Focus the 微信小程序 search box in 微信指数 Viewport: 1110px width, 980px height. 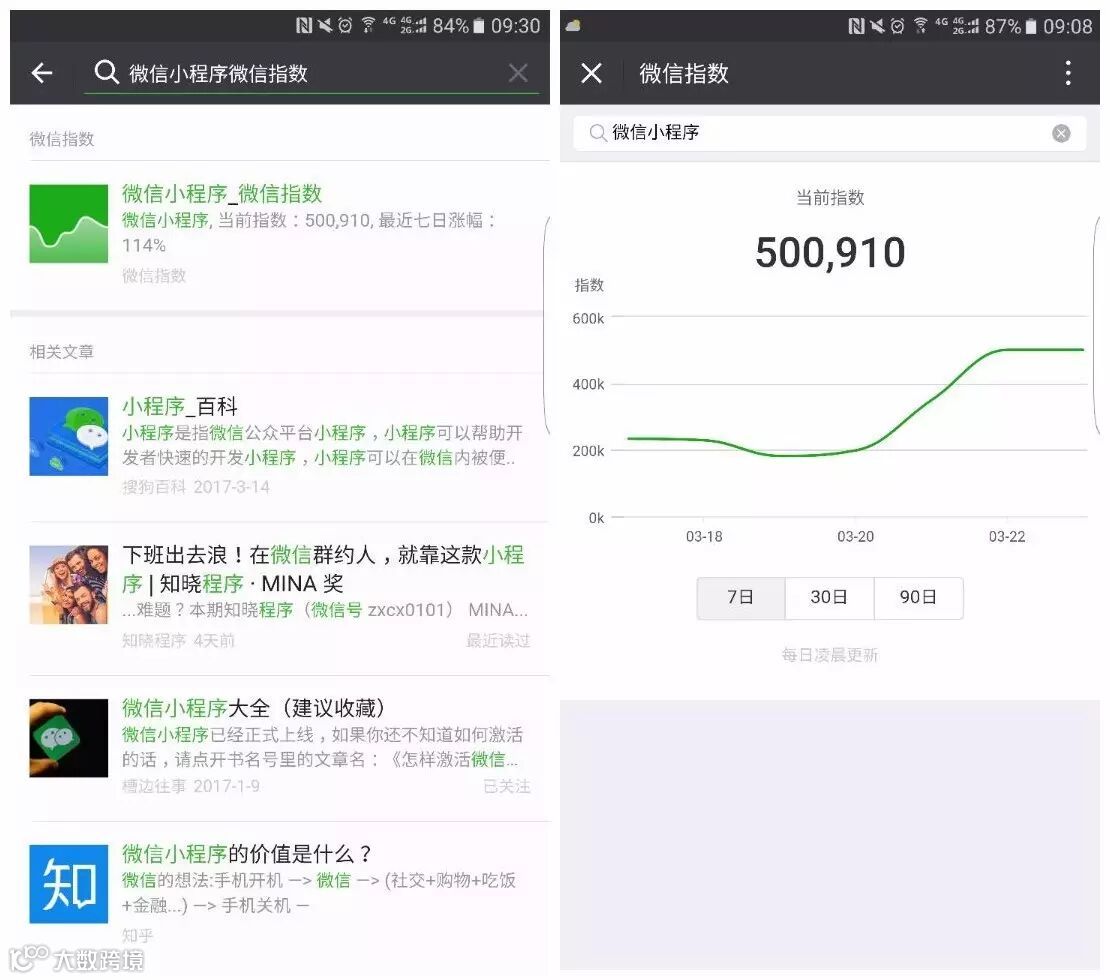click(x=830, y=132)
